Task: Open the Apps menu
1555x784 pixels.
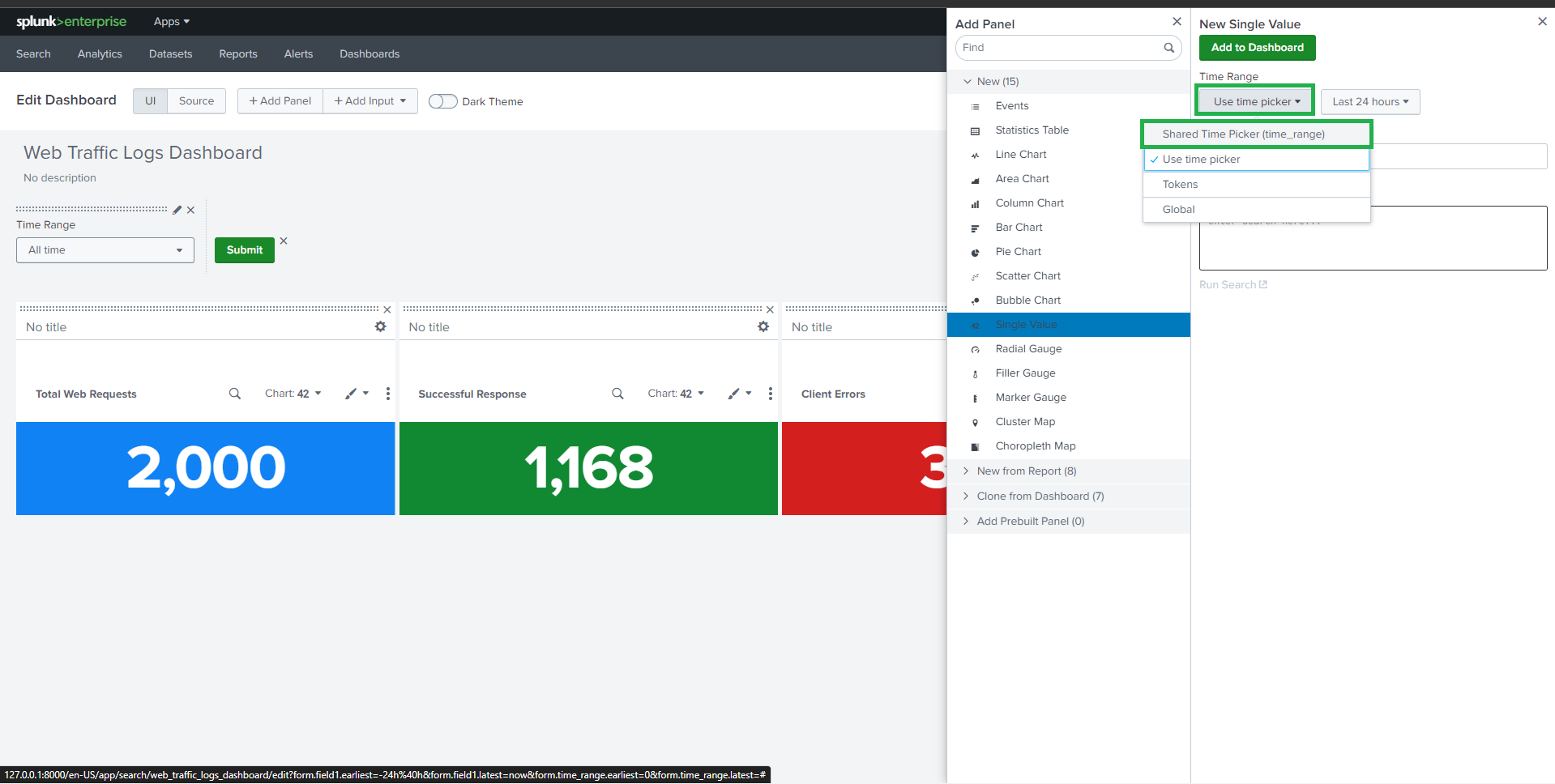Action: [172, 22]
